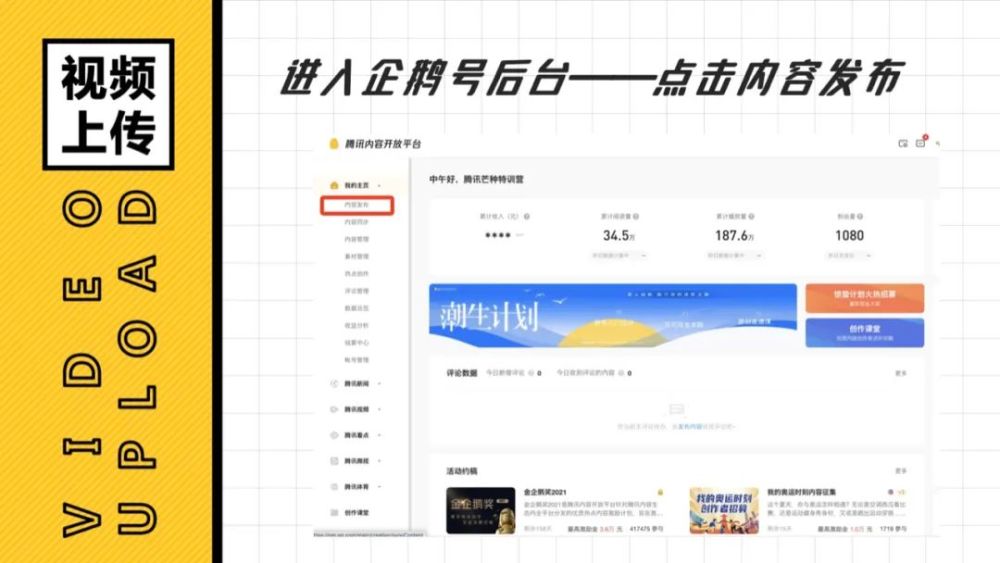
Task: Select 账号管理 in the sidebar
Action: [x=357, y=360]
